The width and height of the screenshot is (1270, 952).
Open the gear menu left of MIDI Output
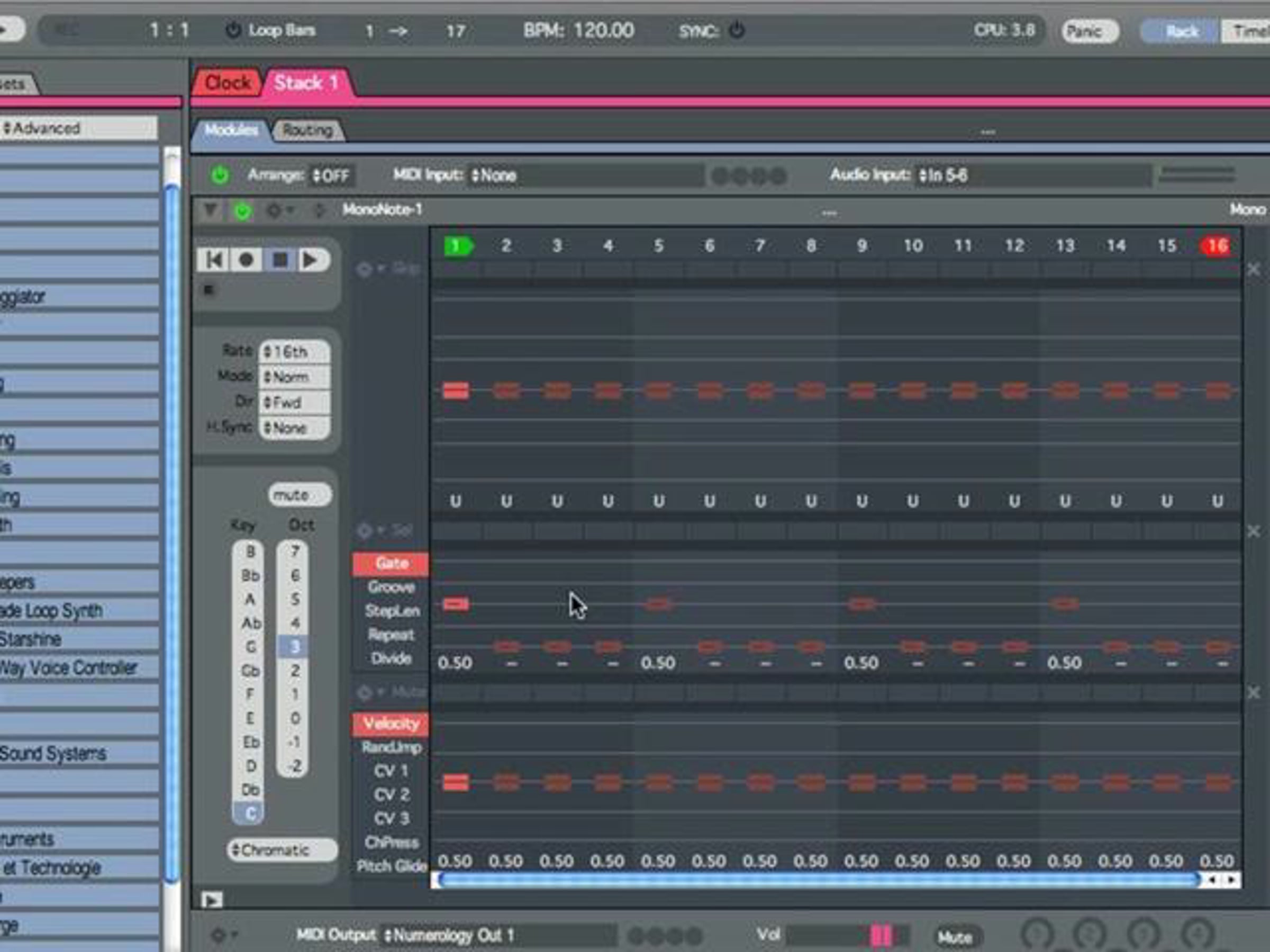click(x=223, y=936)
